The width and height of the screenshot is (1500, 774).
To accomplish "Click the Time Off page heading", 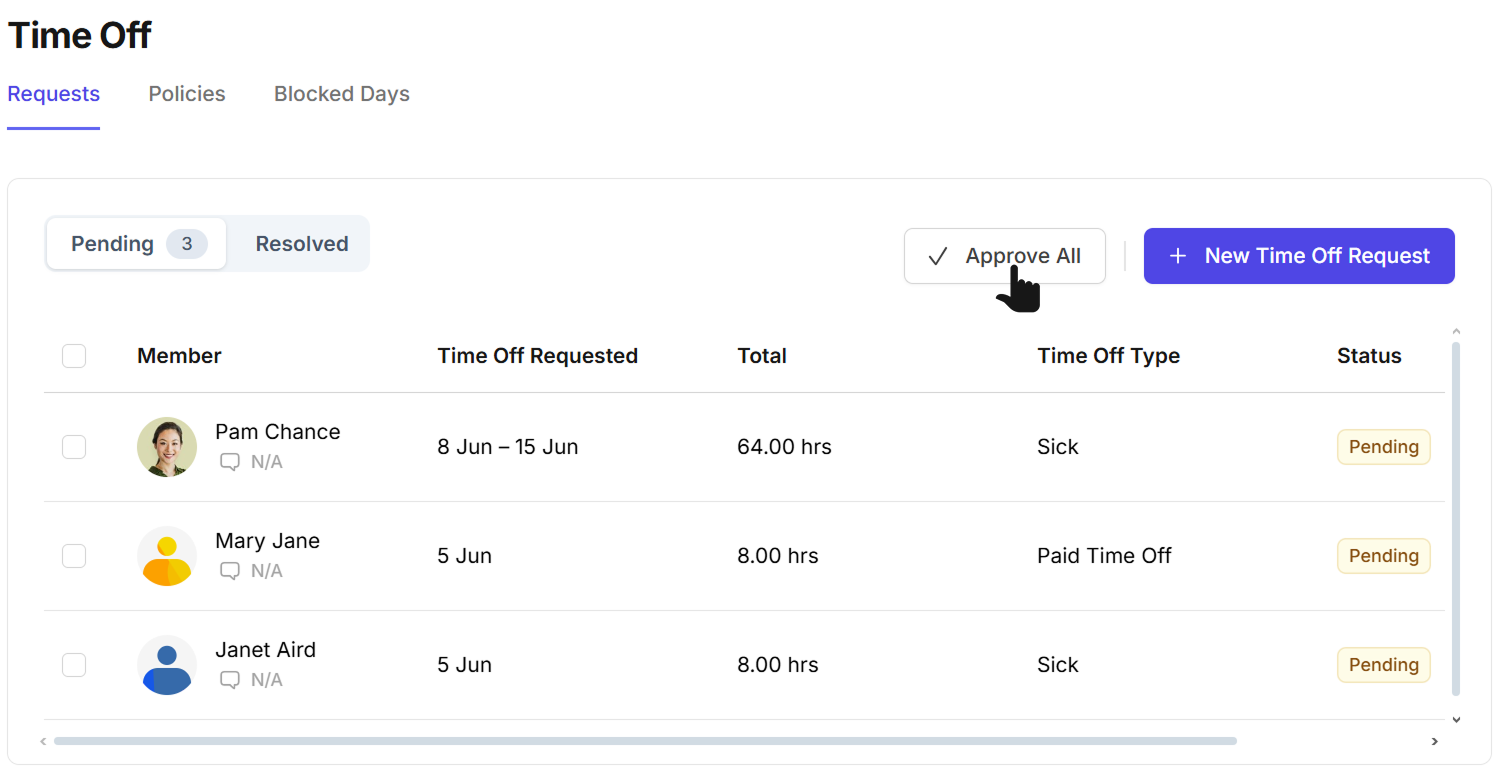I will pyautogui.click(x=80, y=35).
